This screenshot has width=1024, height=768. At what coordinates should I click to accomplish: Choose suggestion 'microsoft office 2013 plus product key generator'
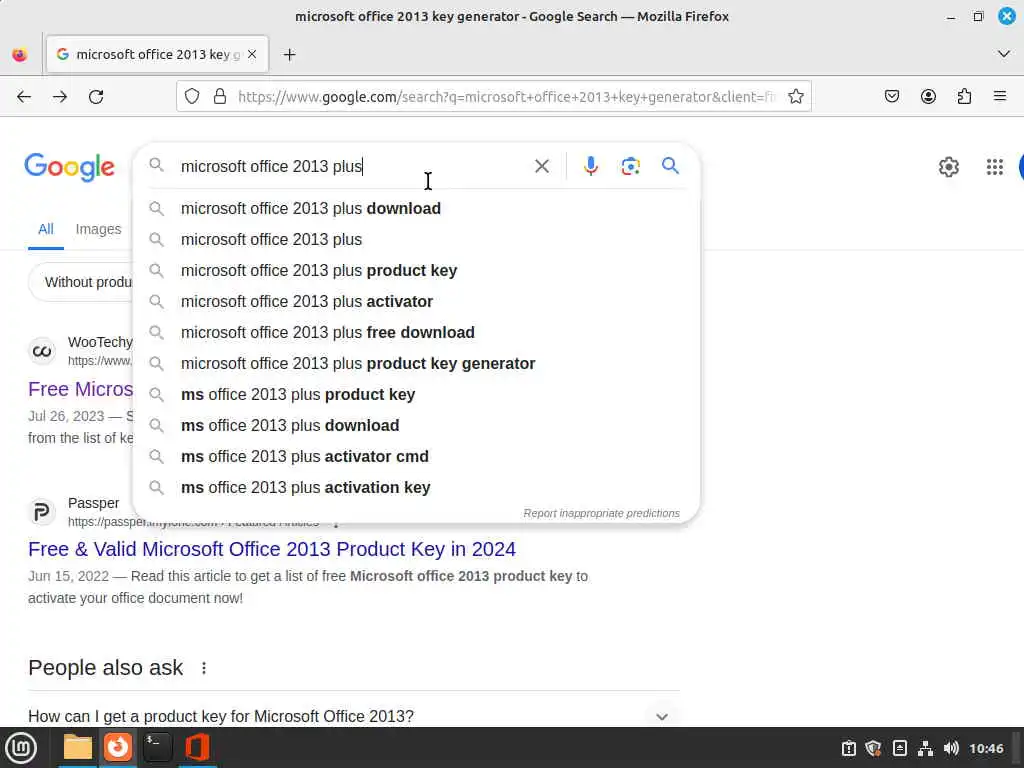point(416,363)
